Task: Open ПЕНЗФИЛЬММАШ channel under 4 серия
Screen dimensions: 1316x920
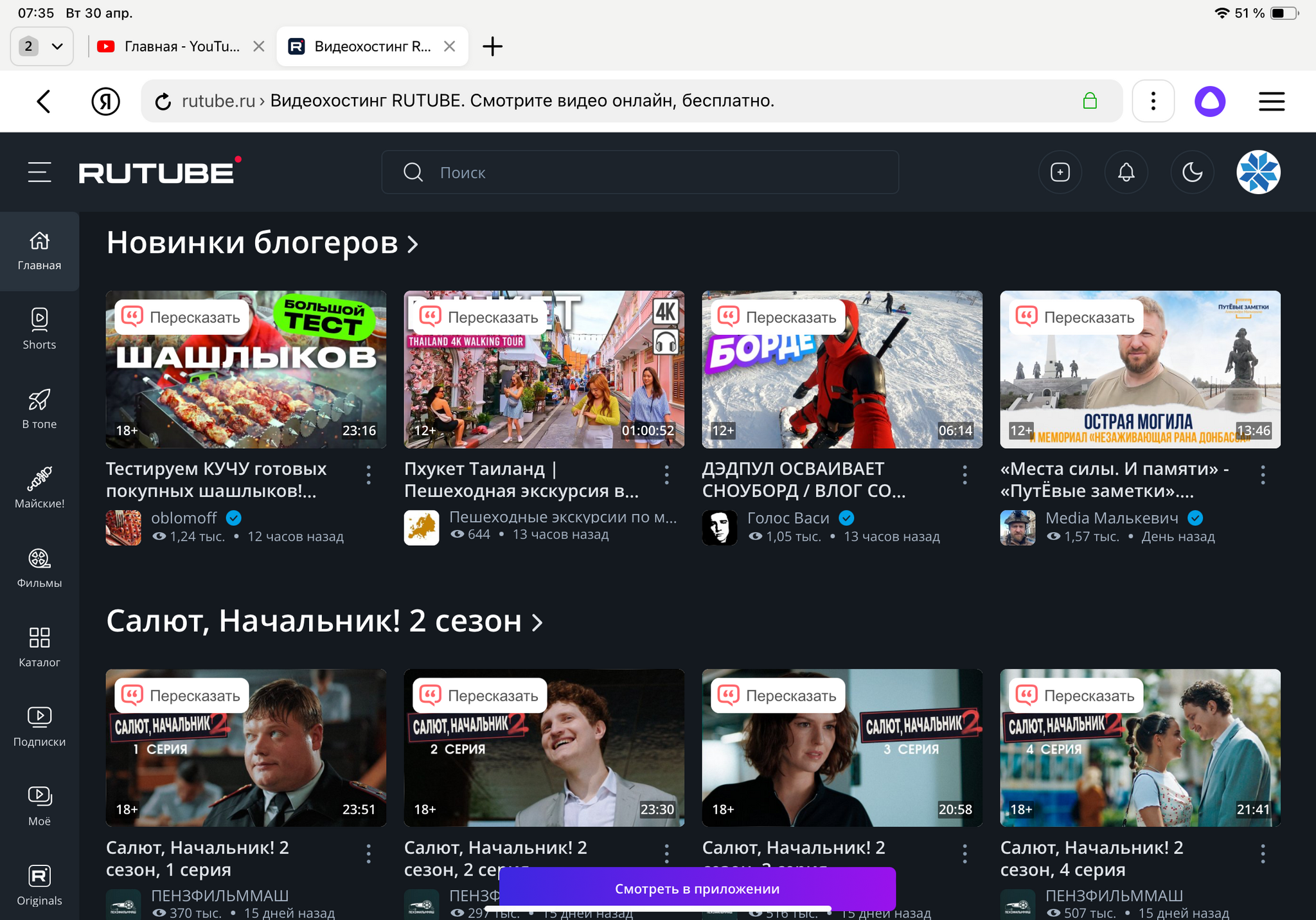Action: [1114, 896]
